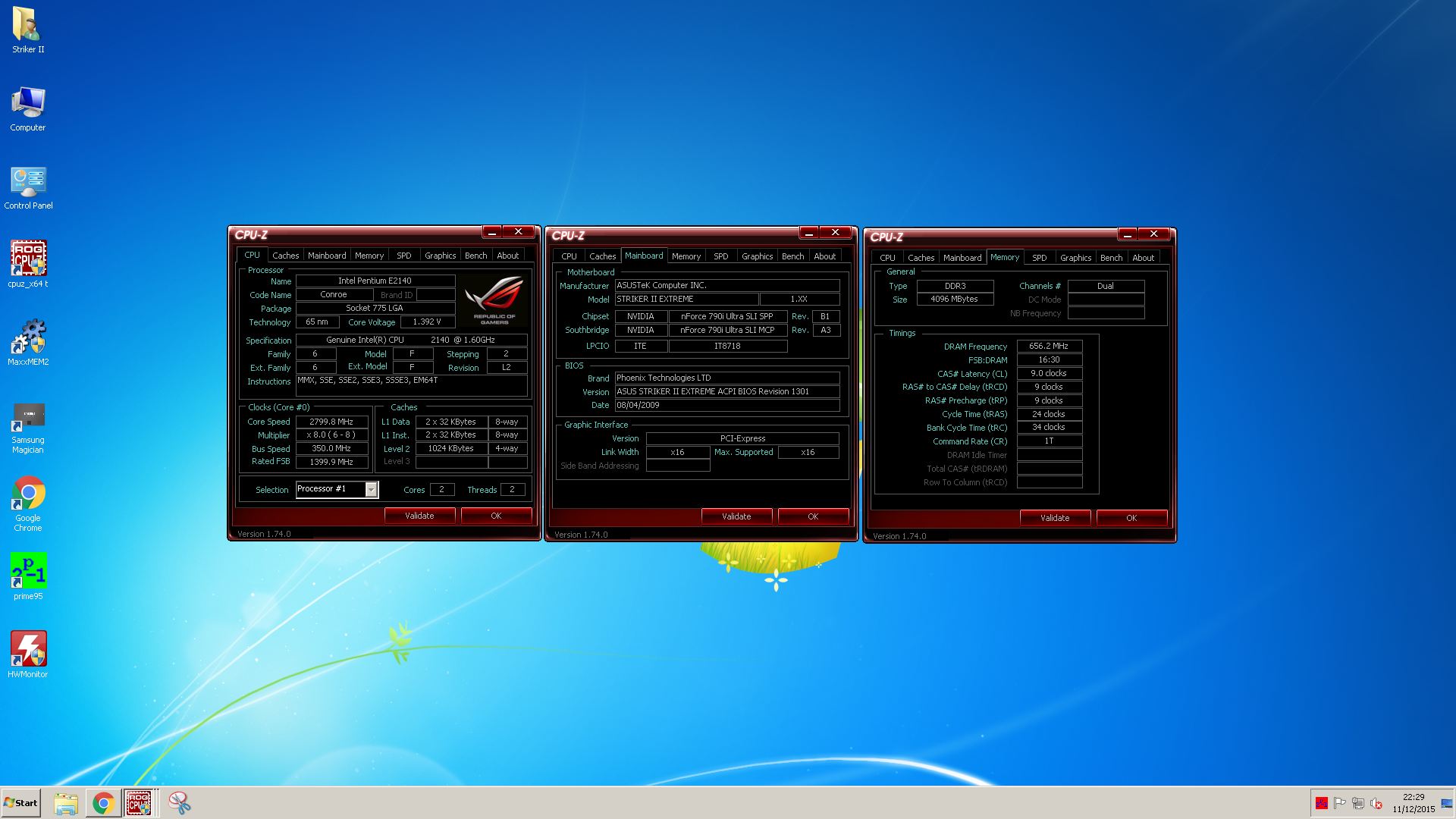This screenshot has height=819, width=1456.
Task: Open Graphics tab in middle CPU-Z window
Action: tap(758, 256)
